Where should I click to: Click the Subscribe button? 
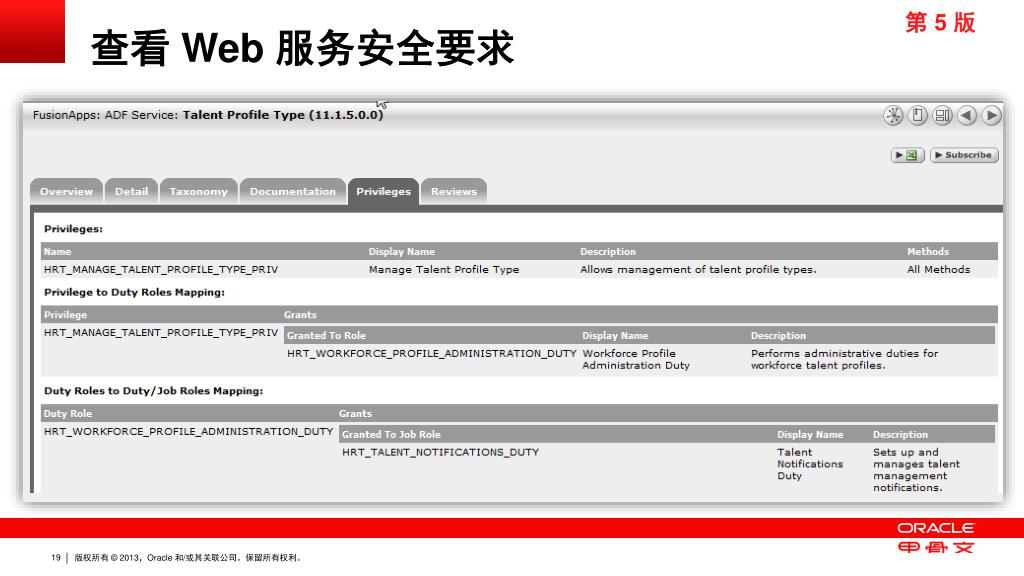(964, 155)
